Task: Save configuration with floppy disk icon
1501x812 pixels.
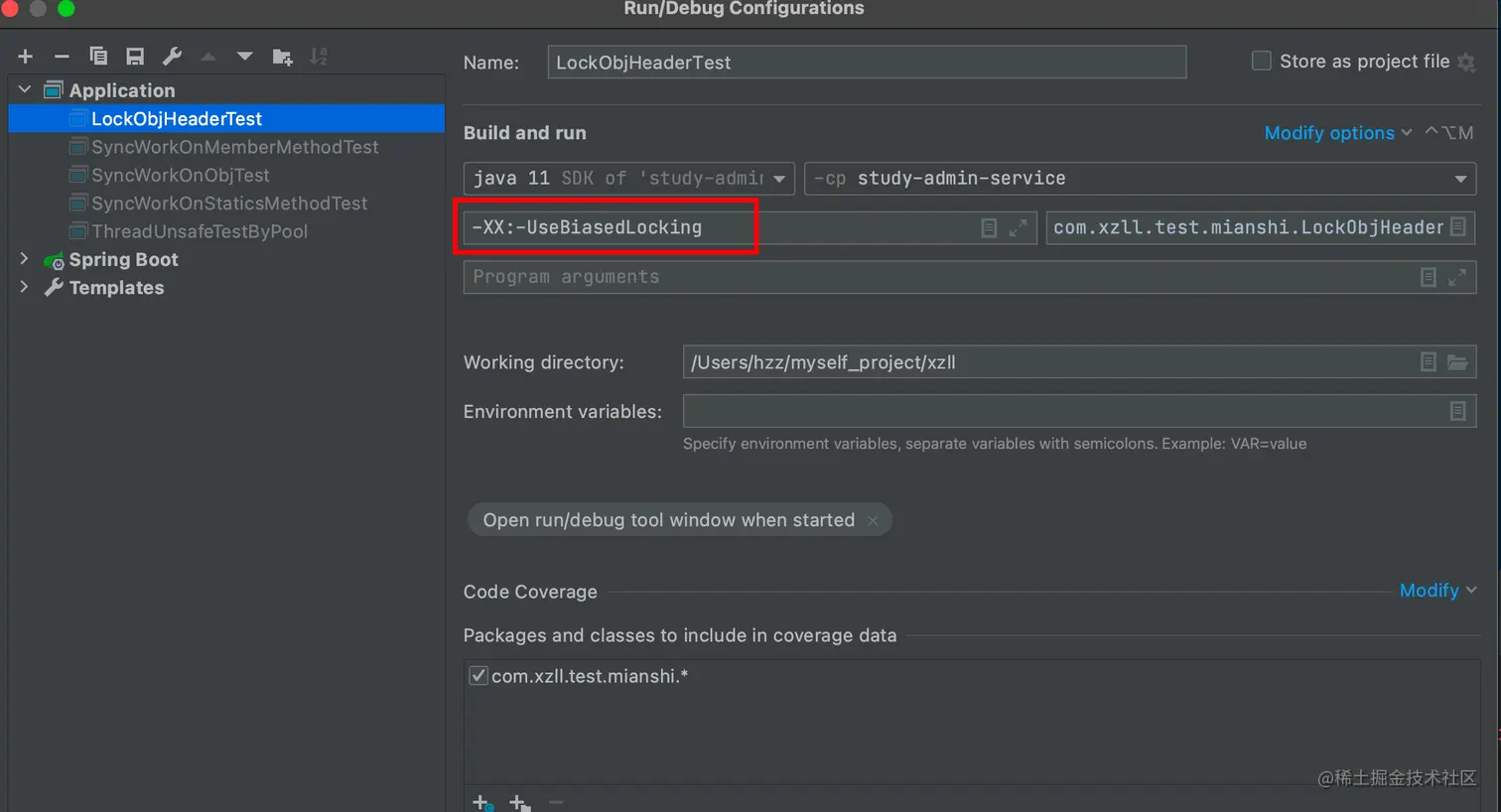Action: pos(135,57)
